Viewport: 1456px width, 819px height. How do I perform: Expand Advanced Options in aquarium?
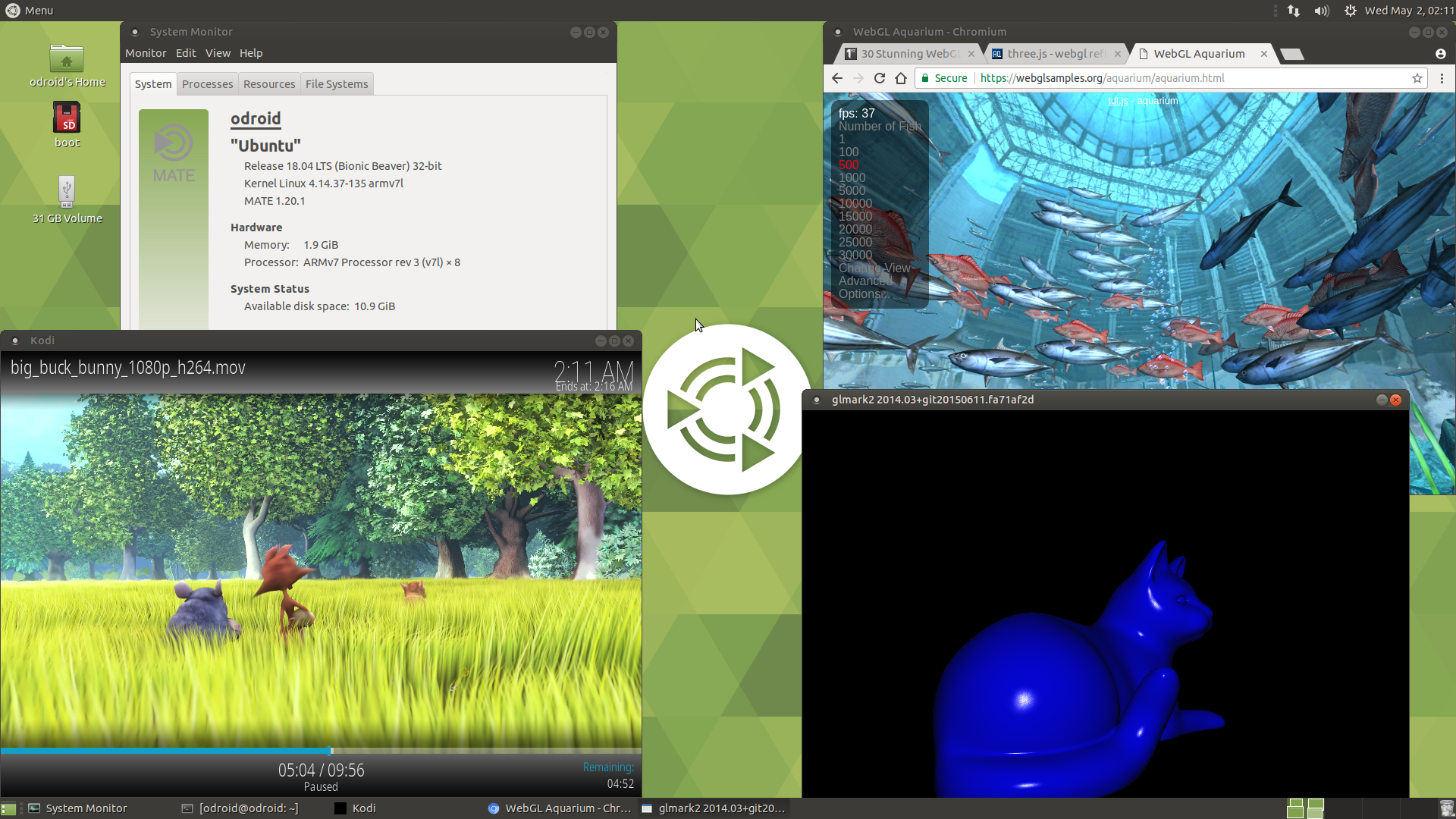pos(865,287)
